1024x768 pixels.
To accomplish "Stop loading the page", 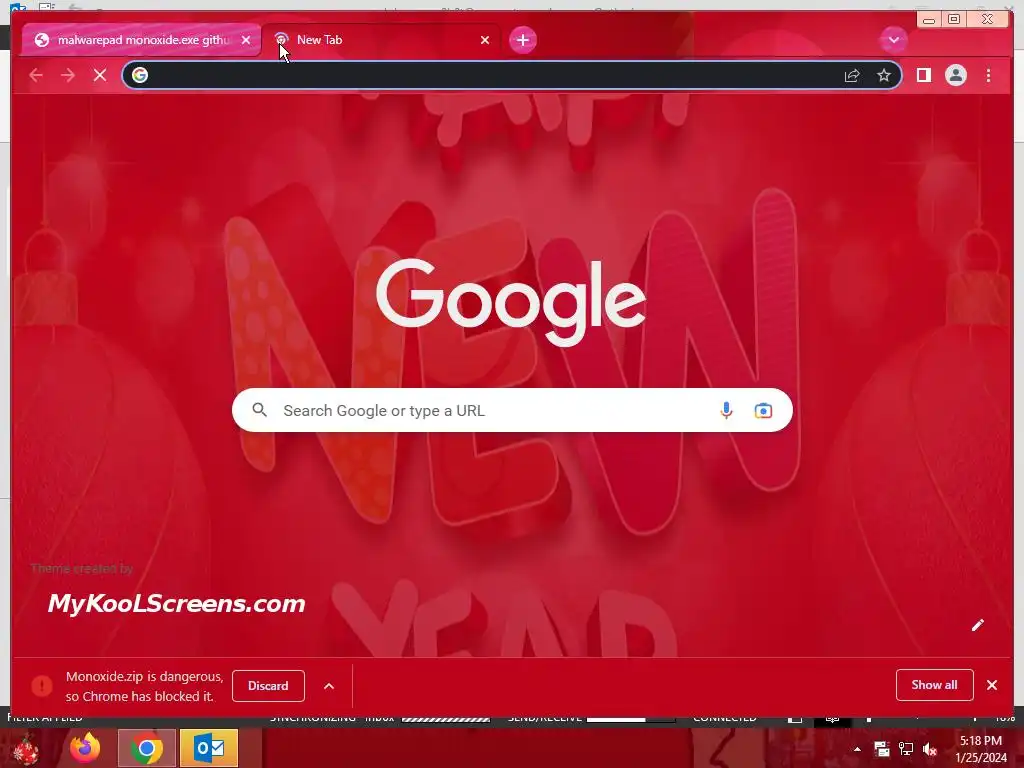I will 100,75.
